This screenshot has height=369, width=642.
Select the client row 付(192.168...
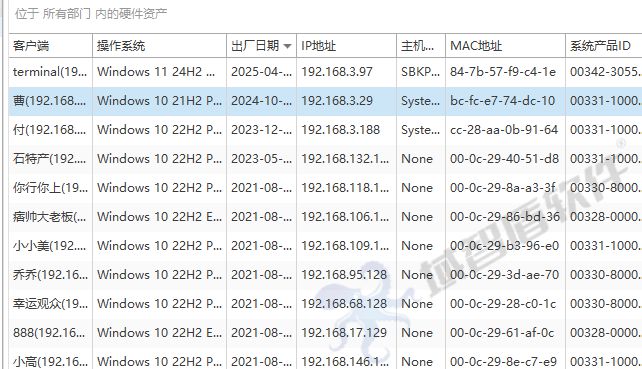click(326, 130)
